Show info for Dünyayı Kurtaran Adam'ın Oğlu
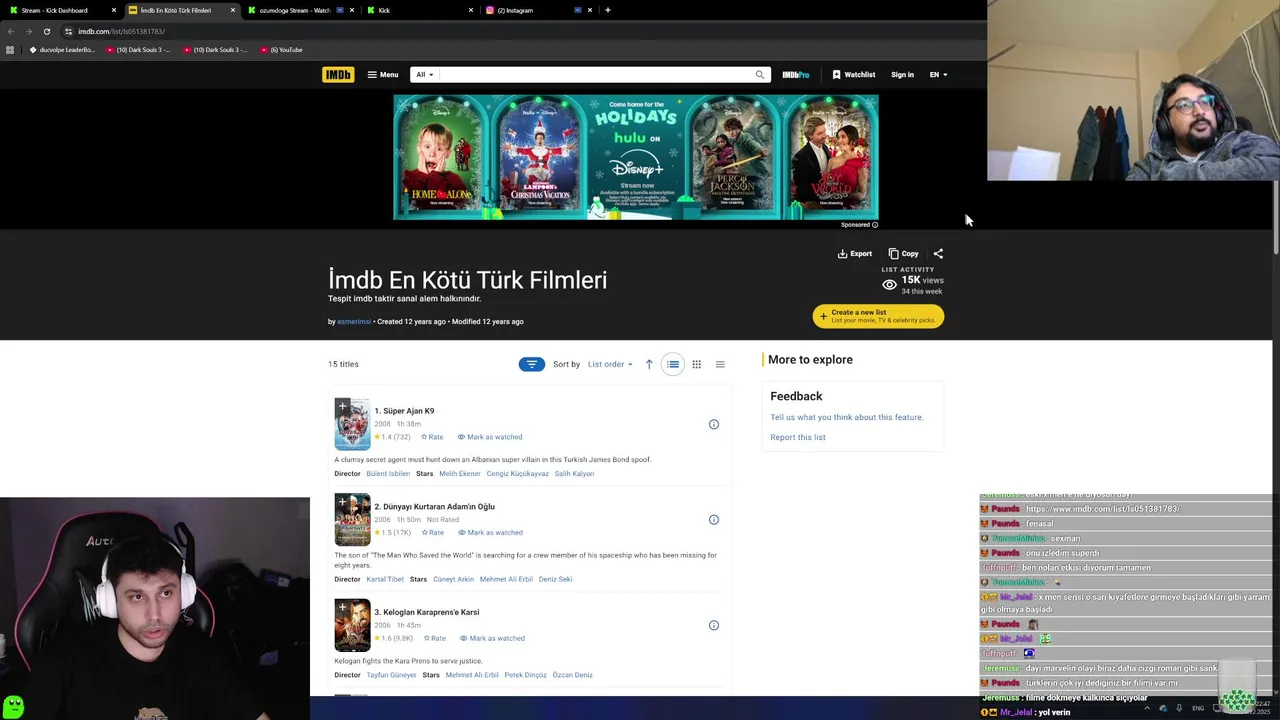The width and height of the screenshot is (1280, 720). (714, 519)
